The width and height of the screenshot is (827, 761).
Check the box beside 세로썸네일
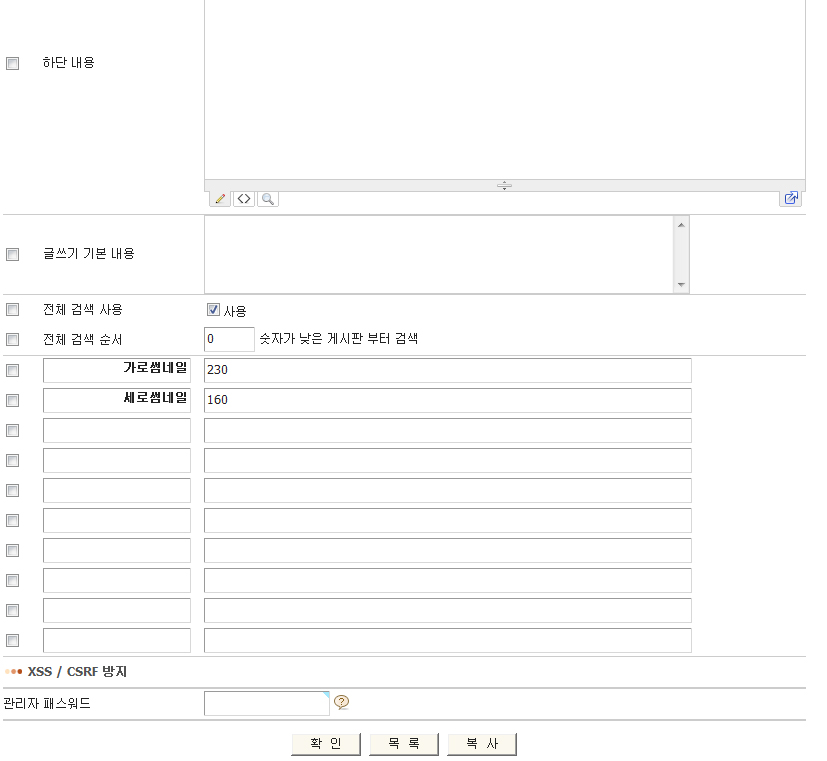click(13, 400)
